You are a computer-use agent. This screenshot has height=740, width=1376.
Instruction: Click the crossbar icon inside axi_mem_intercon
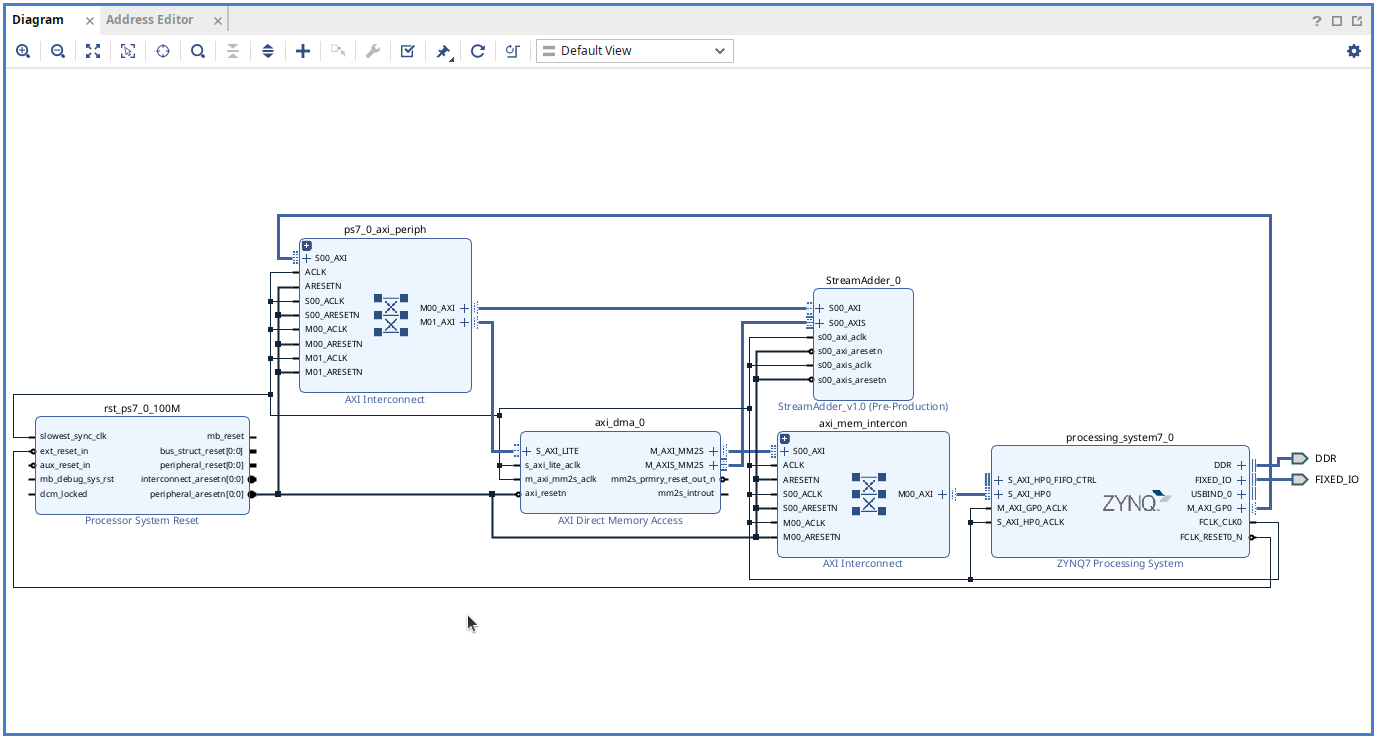pos(869,494)
